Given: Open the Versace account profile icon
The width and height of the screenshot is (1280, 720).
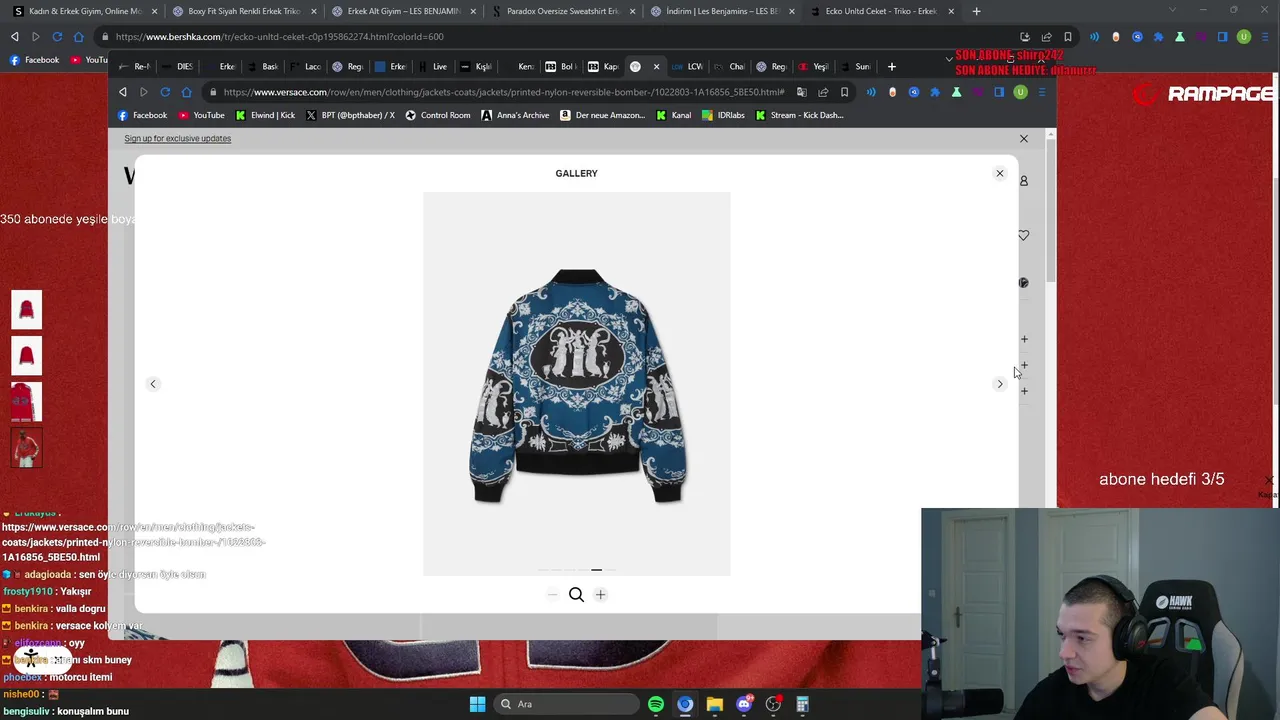Looking at the screenshot, I should tap(1023, 181).
